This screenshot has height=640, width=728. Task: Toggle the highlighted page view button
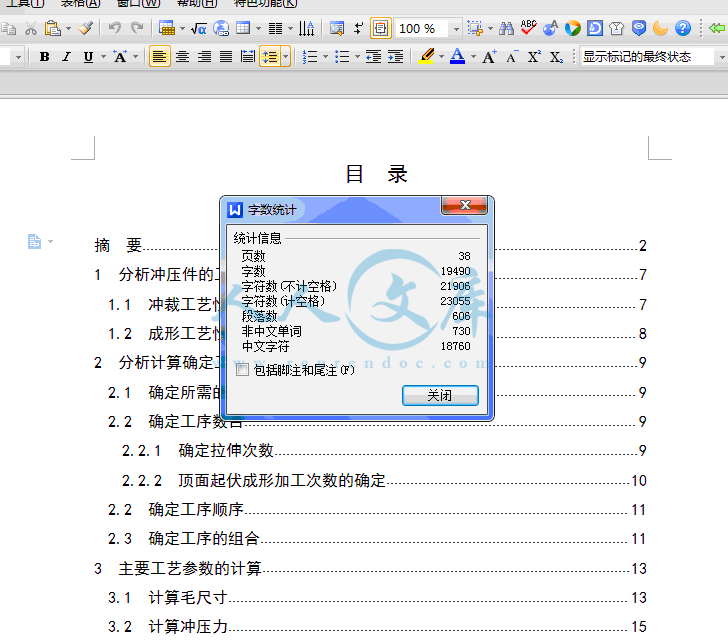[381, 29]
